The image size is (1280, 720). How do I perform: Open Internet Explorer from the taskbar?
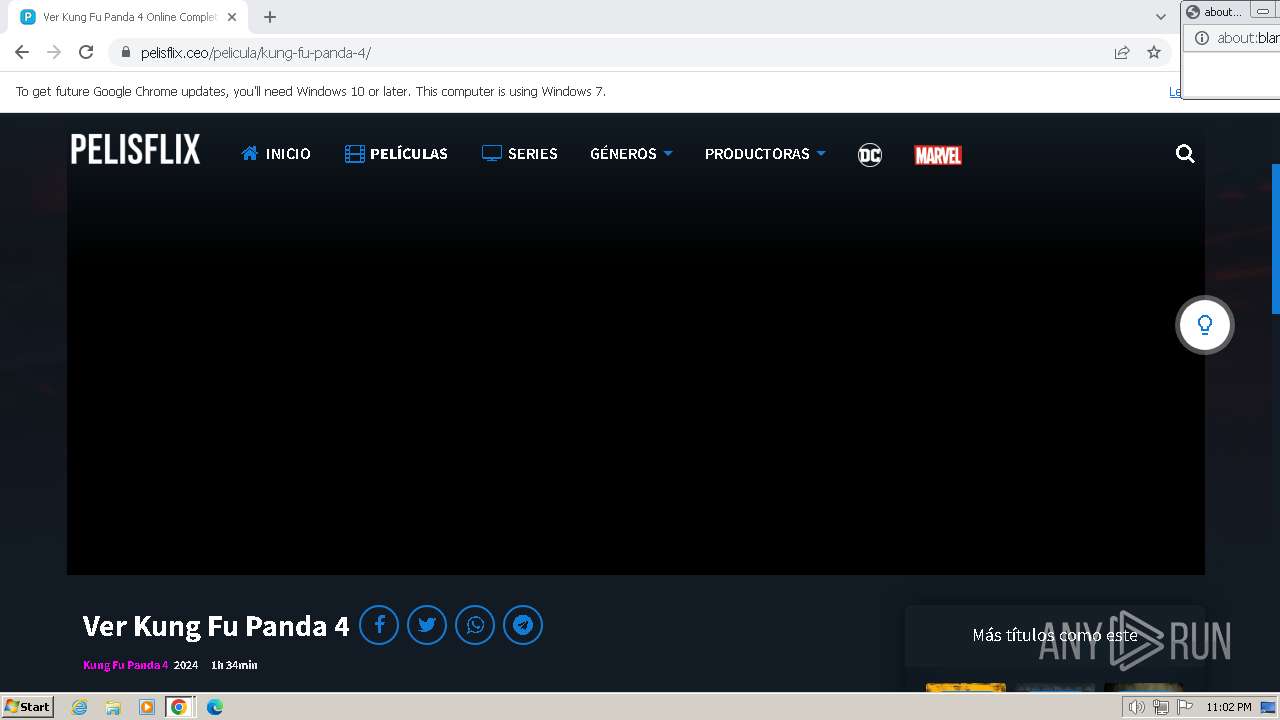[x=80, y=707]
